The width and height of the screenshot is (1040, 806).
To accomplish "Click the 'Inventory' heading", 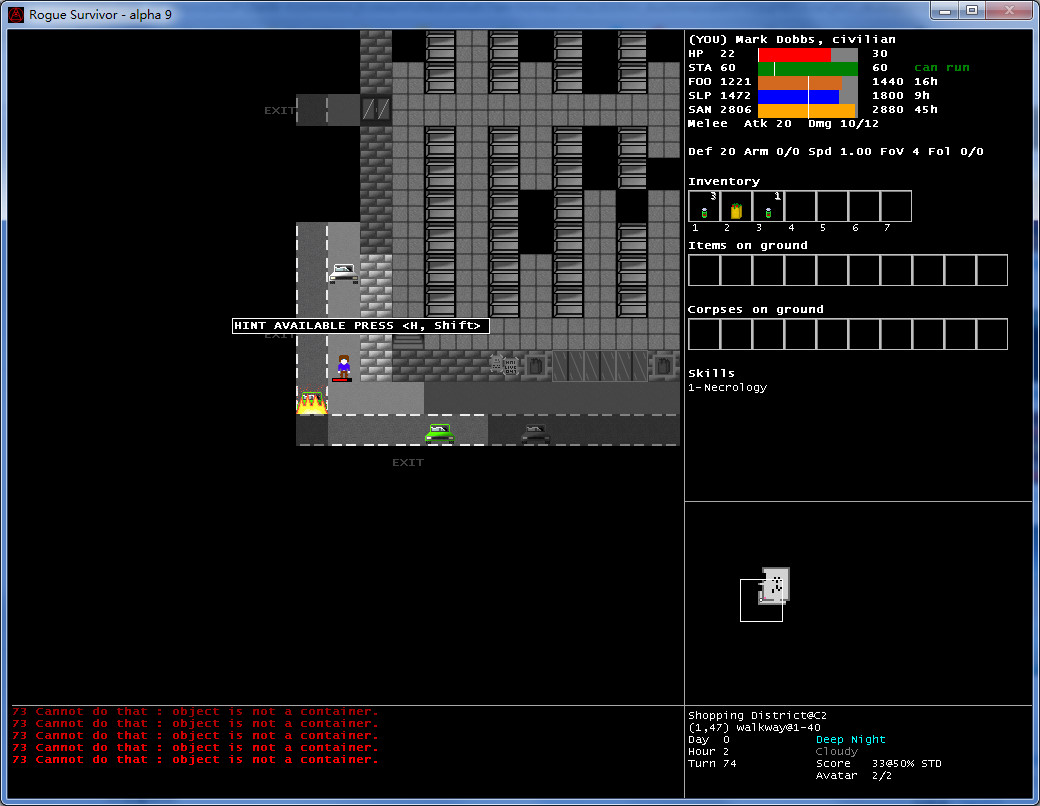I will (724, 181).
